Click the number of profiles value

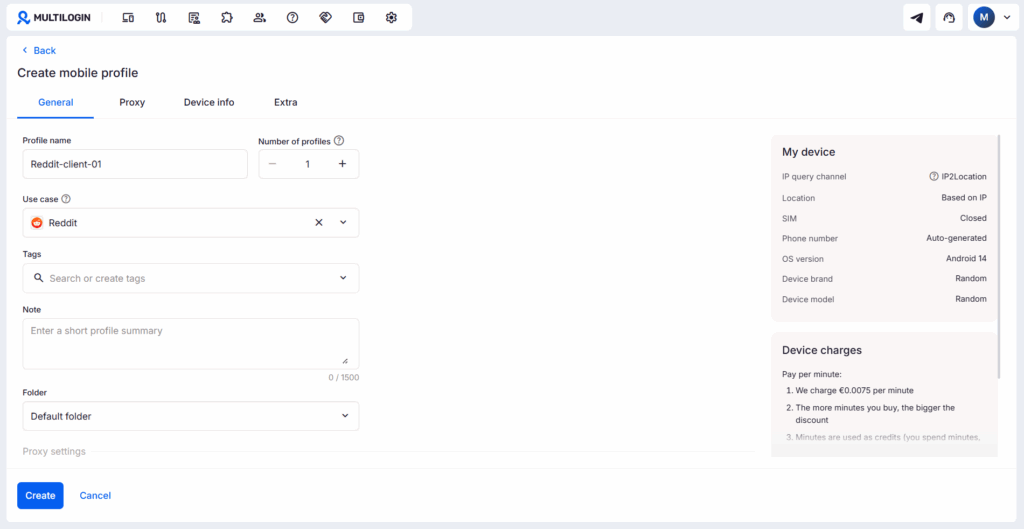308,164
